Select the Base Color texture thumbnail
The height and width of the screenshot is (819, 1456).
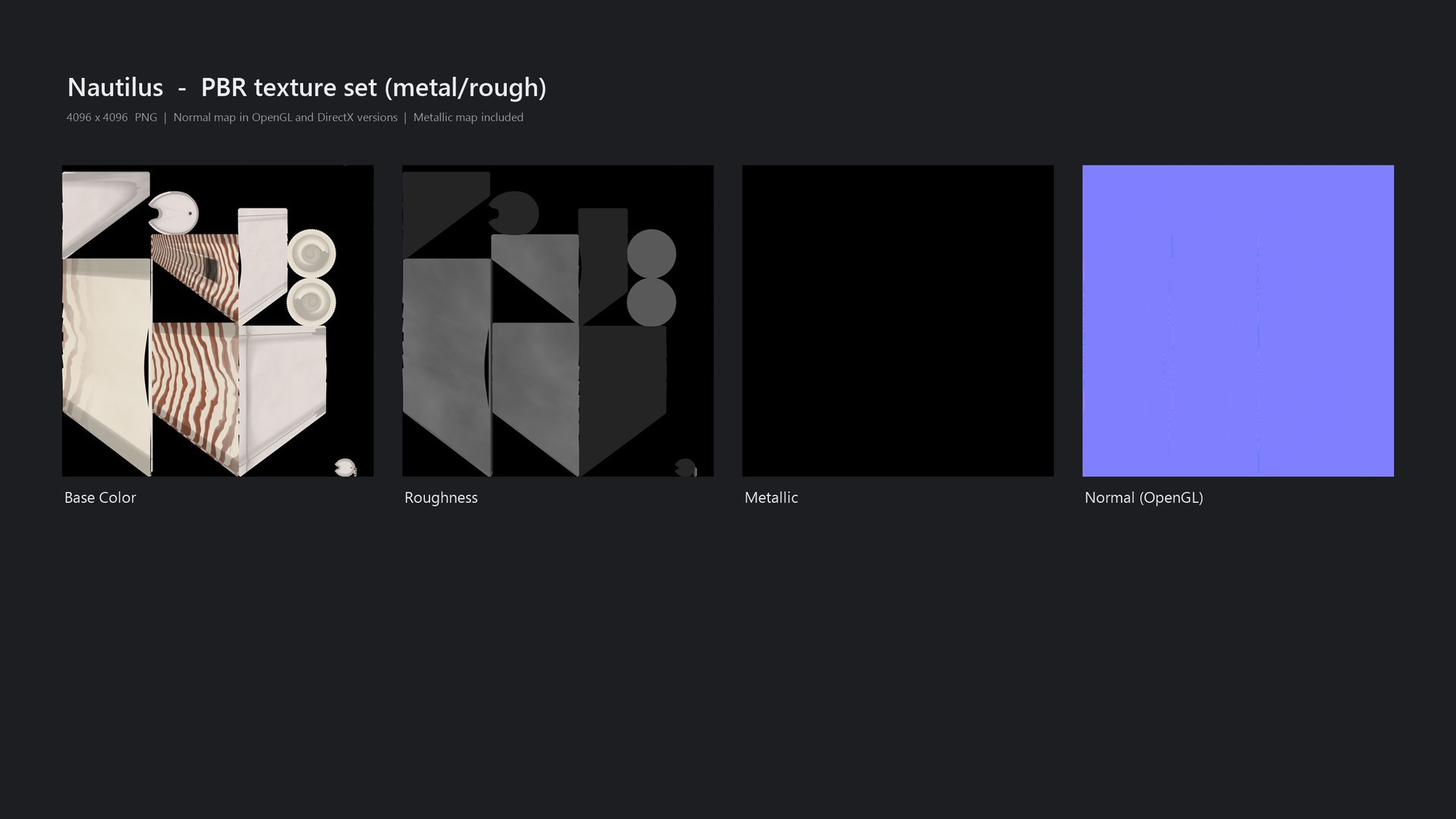click(218, 321)
